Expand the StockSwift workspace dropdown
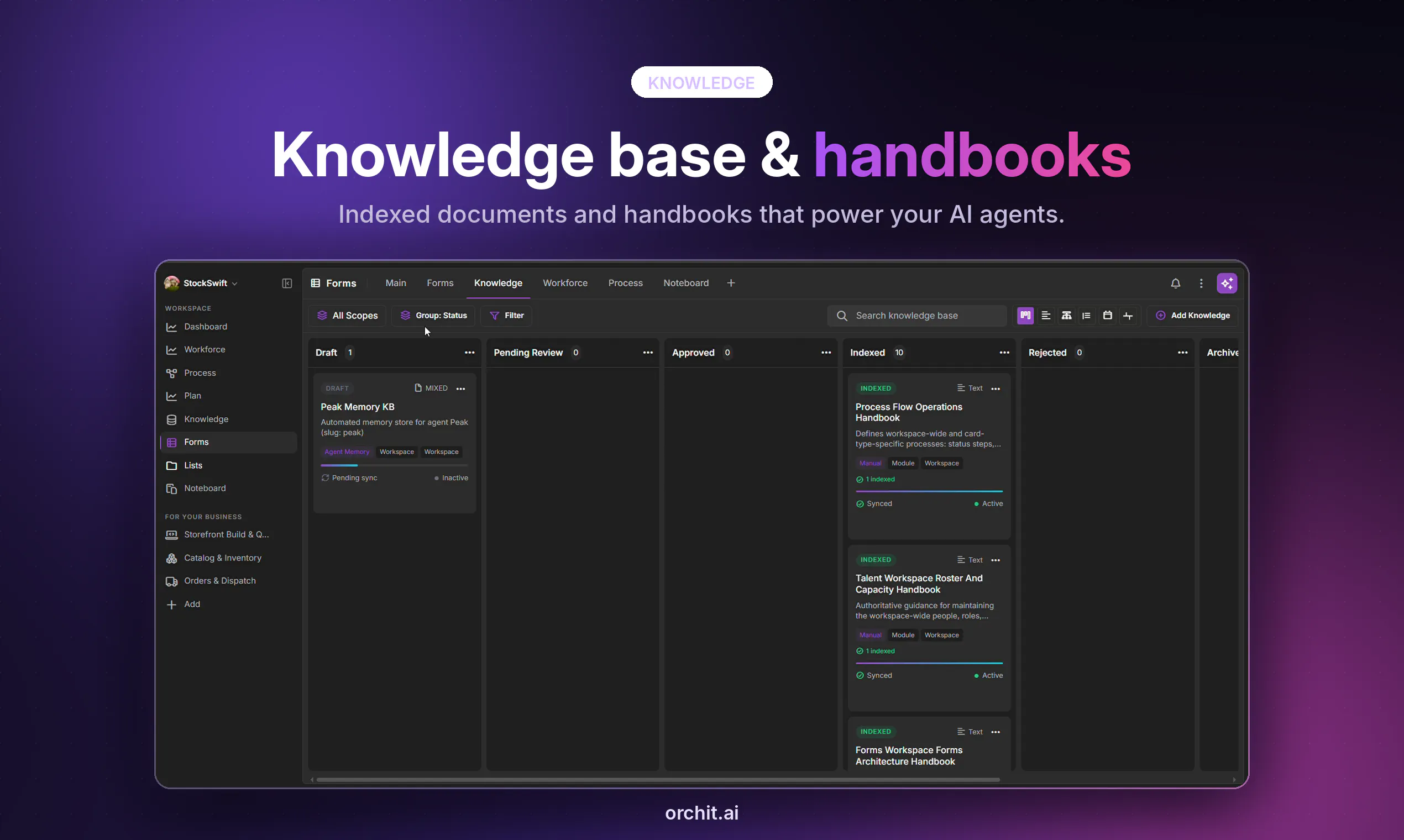The image size is (1404, 840). pos(202,283)
